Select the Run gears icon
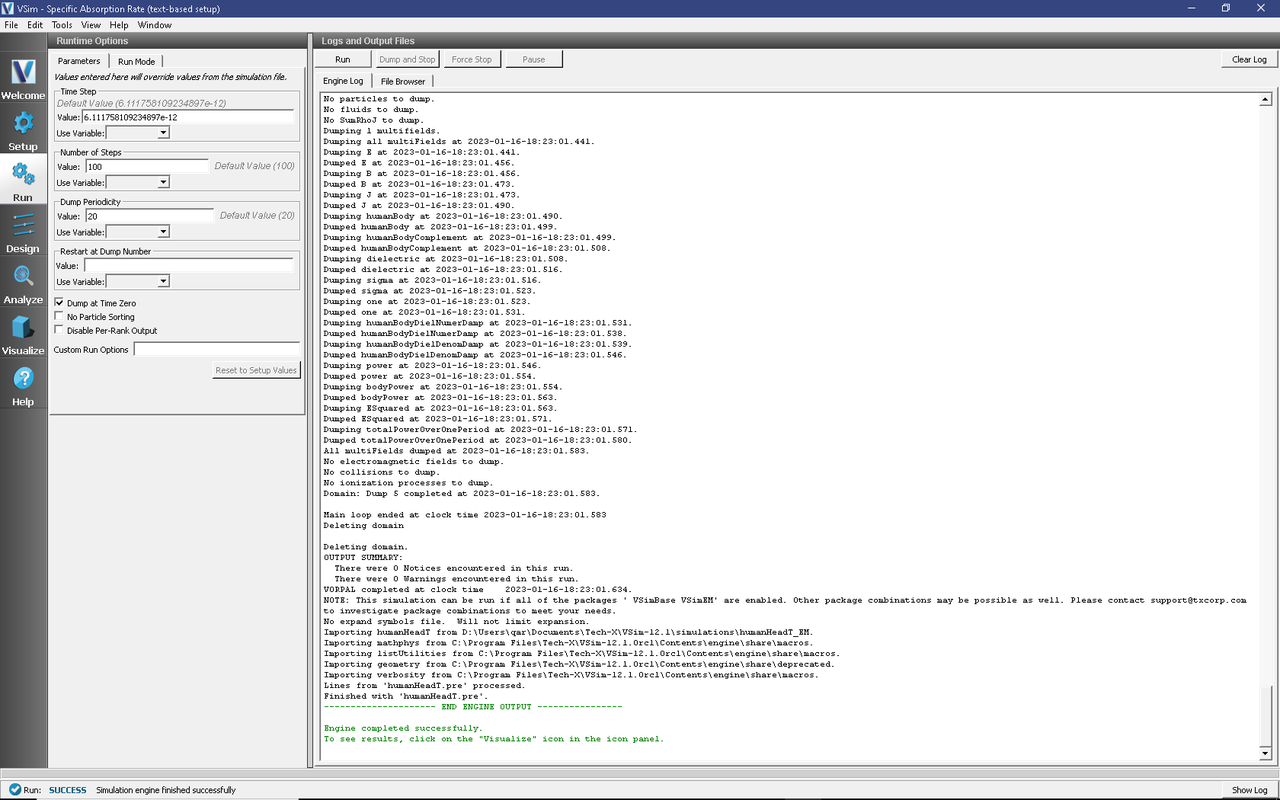 pos(23,175)
